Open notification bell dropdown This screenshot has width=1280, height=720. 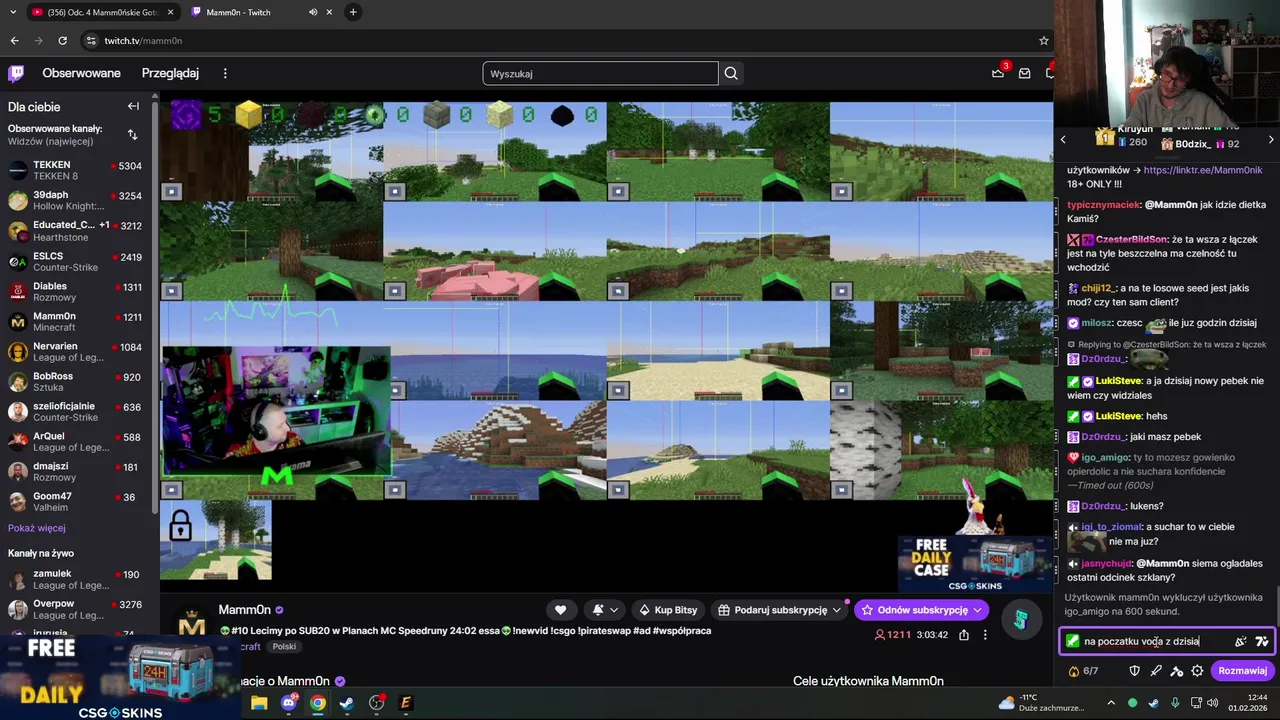coord(605,610)
